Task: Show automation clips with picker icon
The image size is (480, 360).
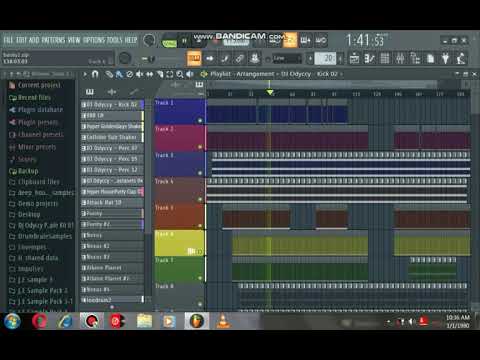Action: point(134,91)
